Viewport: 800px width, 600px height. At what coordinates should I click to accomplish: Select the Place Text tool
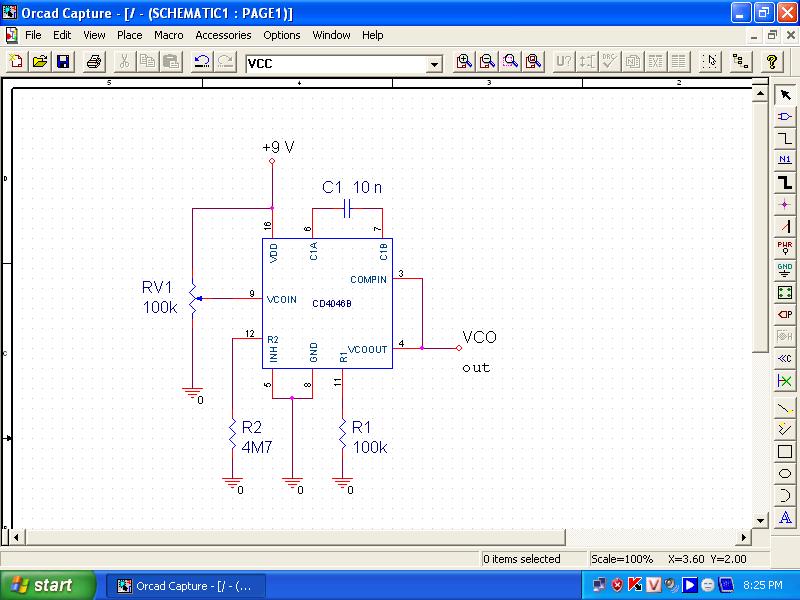tap(785, 517)
